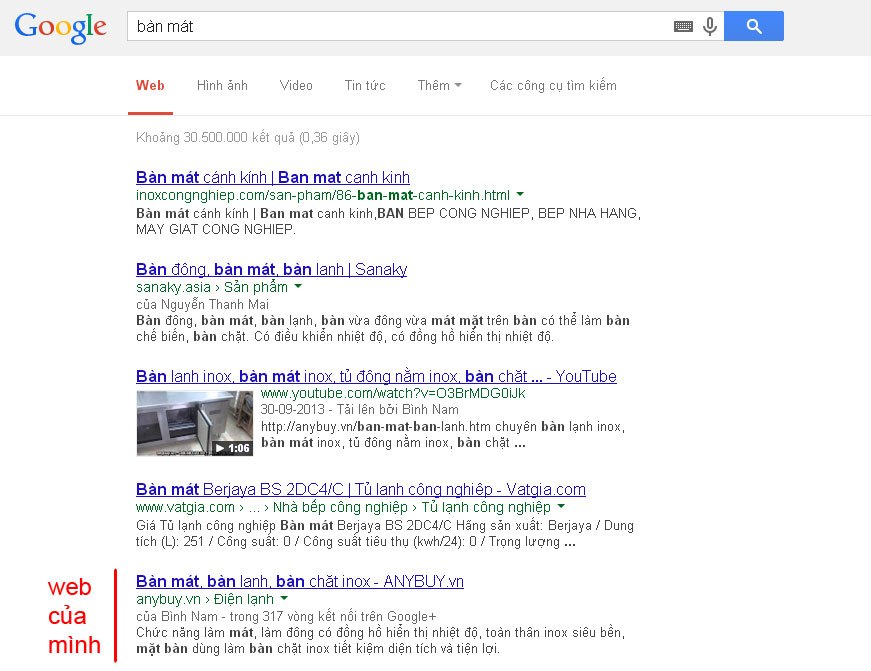Click the snippet starting "Giá Tủ lạnh công nghiệp Bàn mát Berjaya"
The height and width of the screenshot is (671, 871).
[x=385, y=534]
